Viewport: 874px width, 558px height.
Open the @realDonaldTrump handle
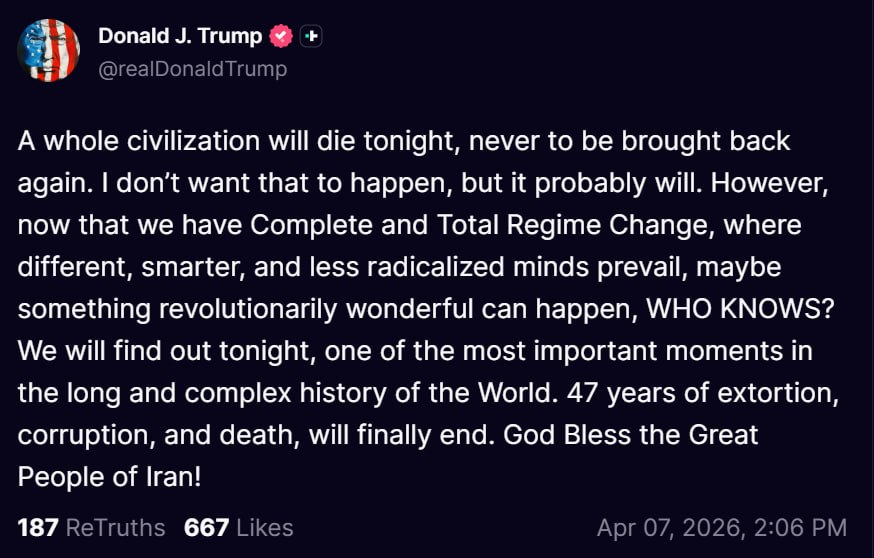(x=192, y=68)
